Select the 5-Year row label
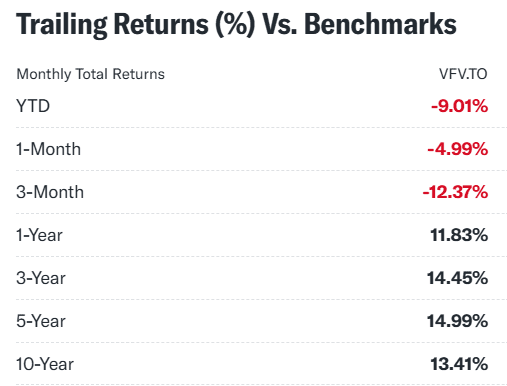This screenshot has height=386, width=507. tap(41, 321)
